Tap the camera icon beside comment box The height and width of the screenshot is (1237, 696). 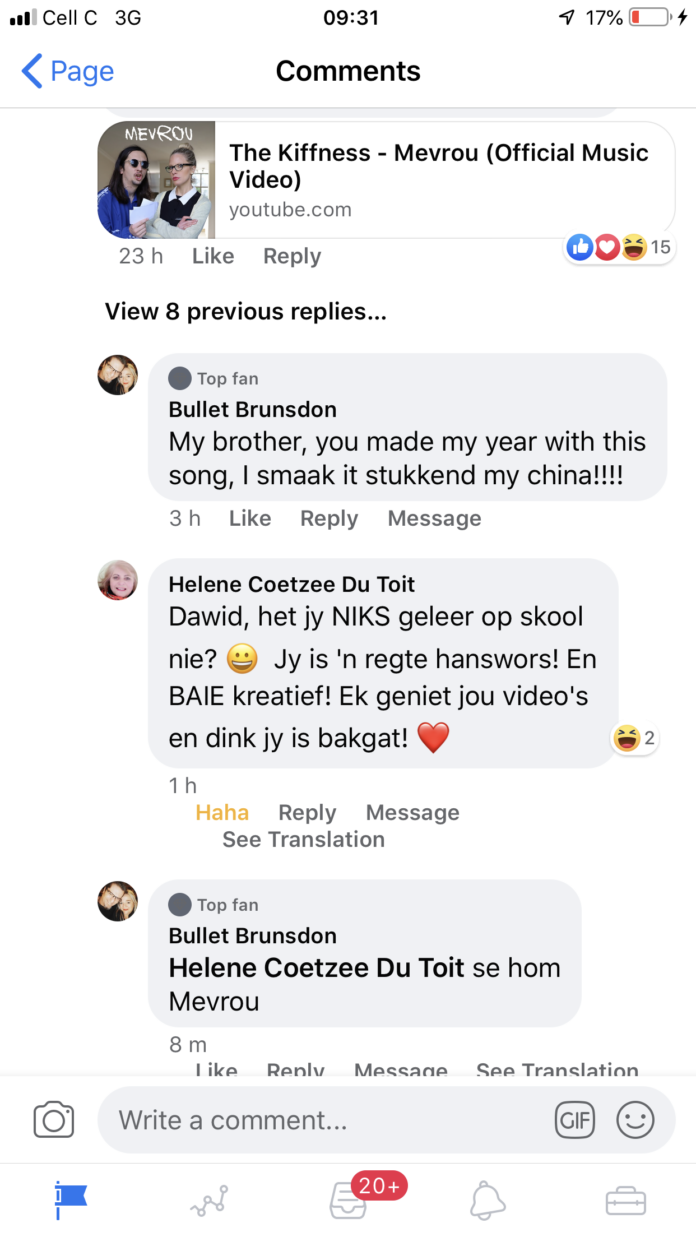click(x=54, y=1119)
